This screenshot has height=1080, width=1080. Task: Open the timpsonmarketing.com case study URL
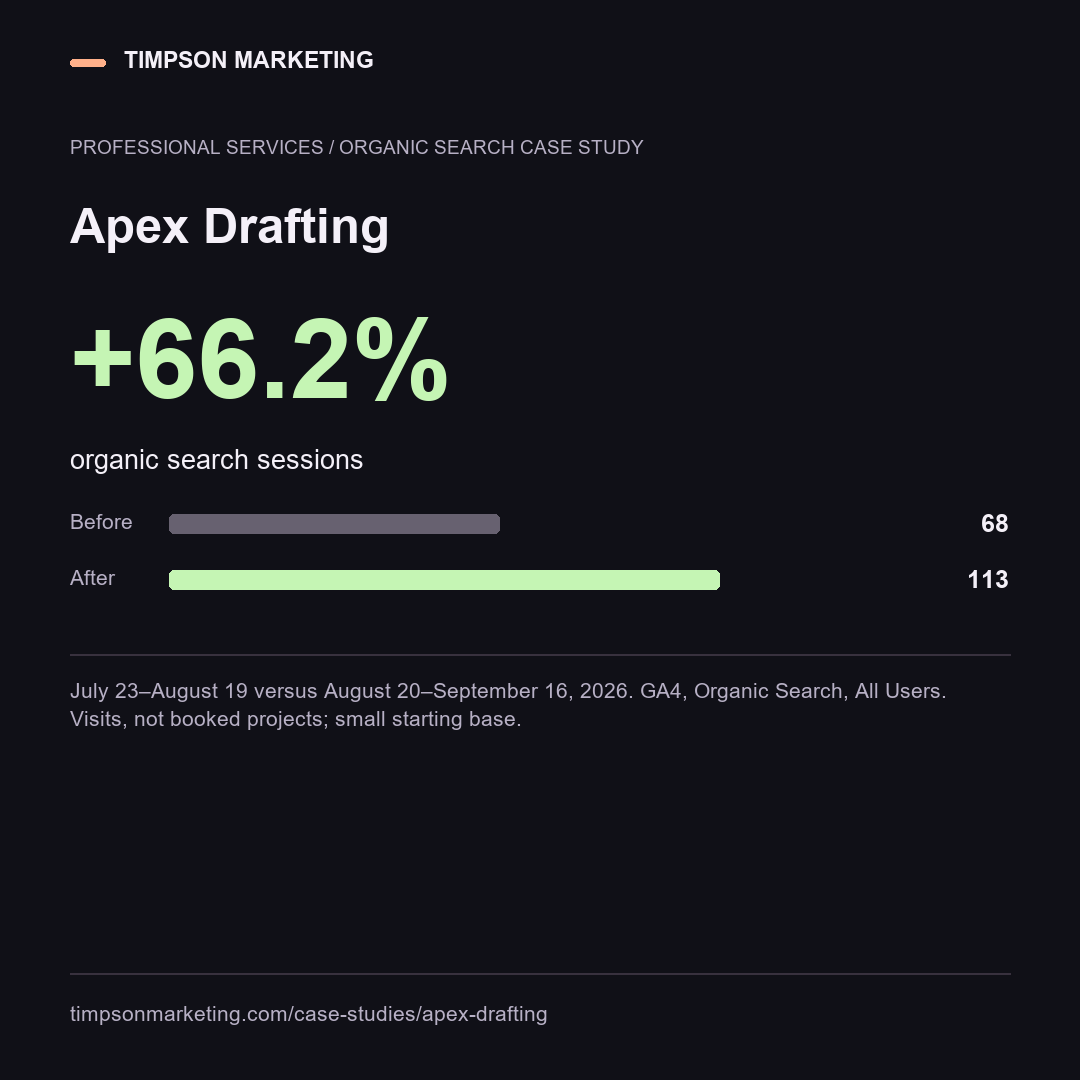[309, 1014]
